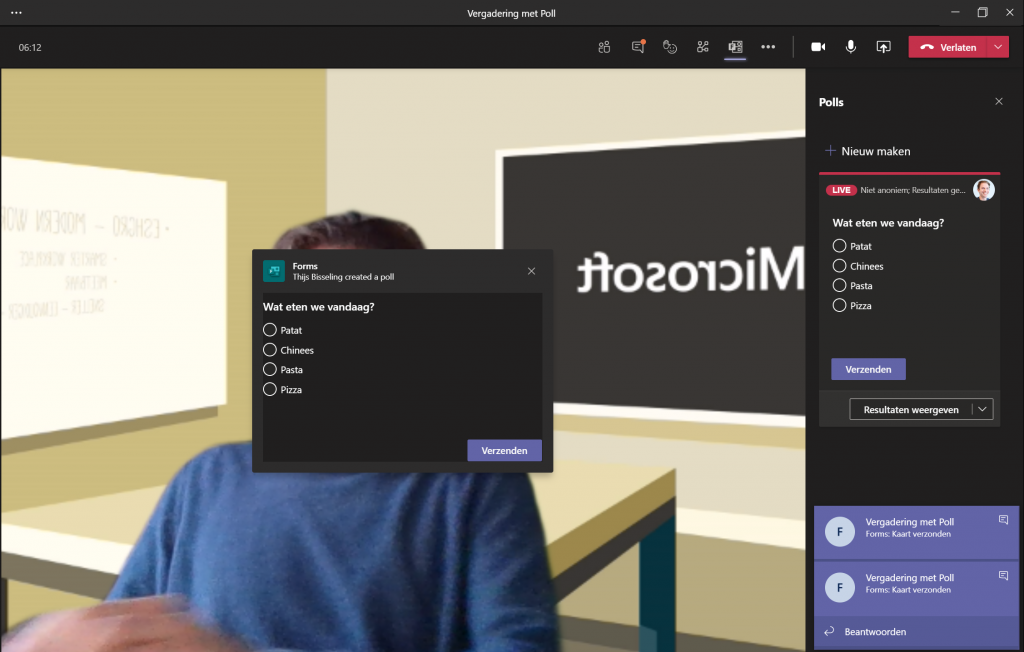Open the meeting chat icon
This screenshot has height=652, width=1024.
point(638,46)
